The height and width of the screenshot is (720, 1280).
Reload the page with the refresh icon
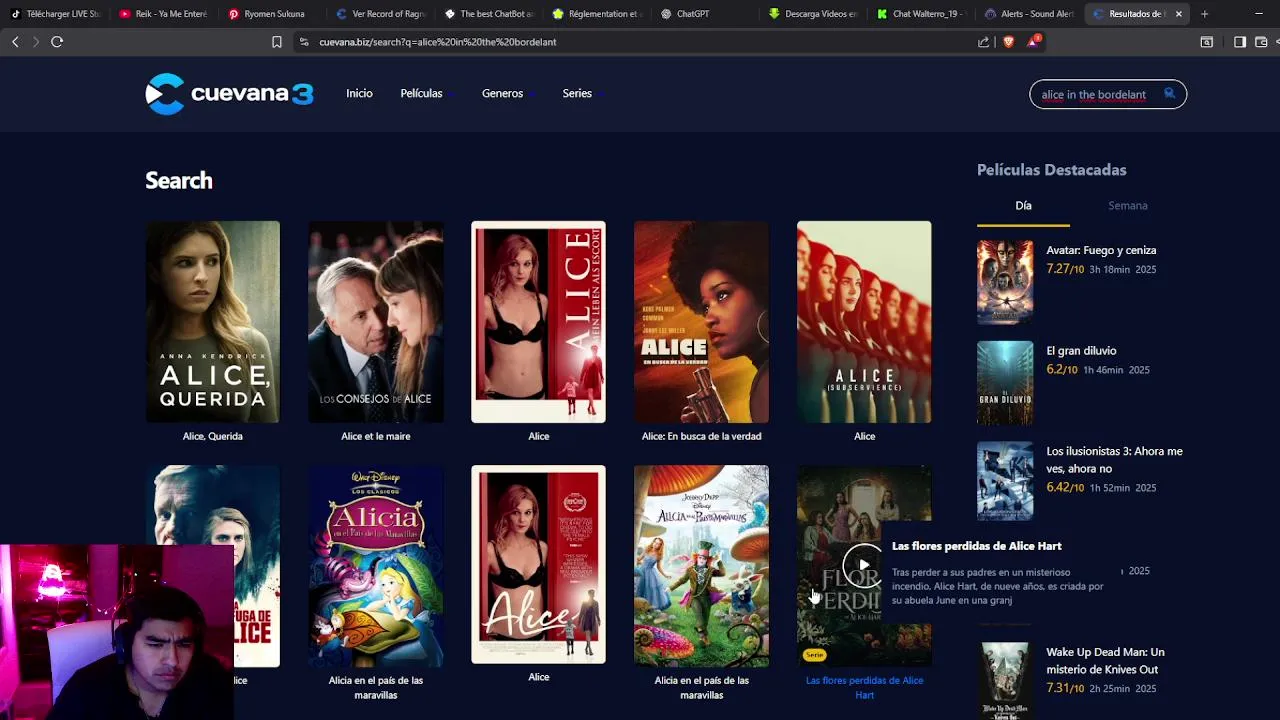(x=57, y=42)
